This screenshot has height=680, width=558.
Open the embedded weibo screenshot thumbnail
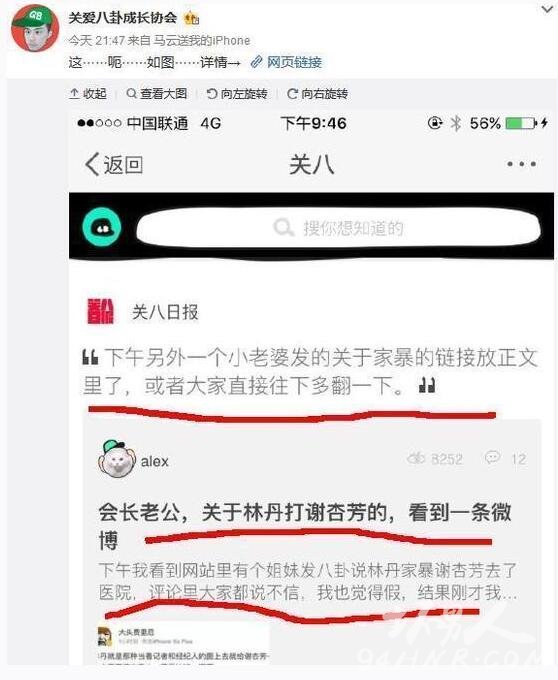click(183, 644)
